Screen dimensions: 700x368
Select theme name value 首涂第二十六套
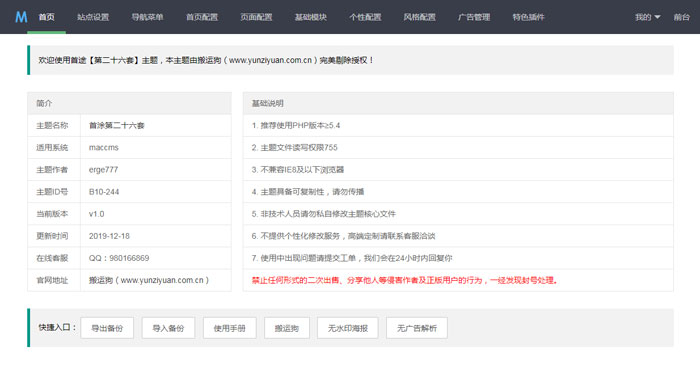coord(117,125)
